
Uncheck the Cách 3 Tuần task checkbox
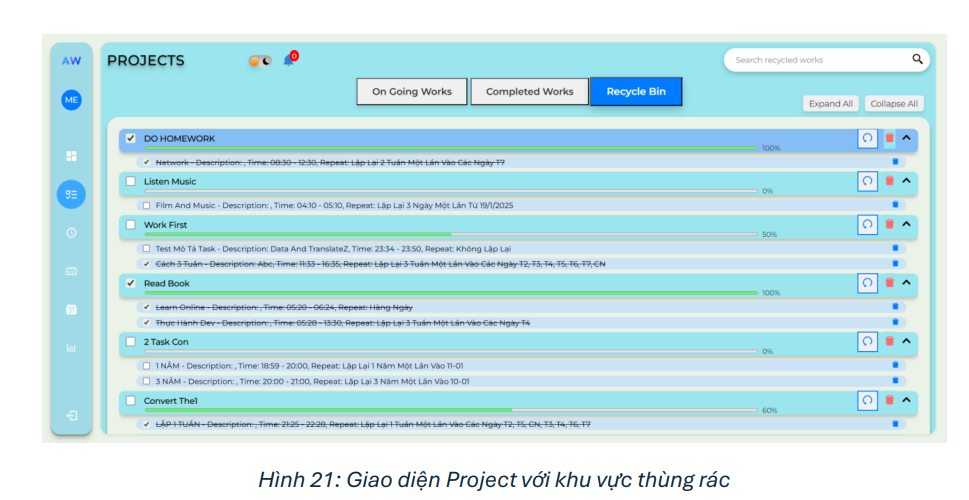pos(146,264)
